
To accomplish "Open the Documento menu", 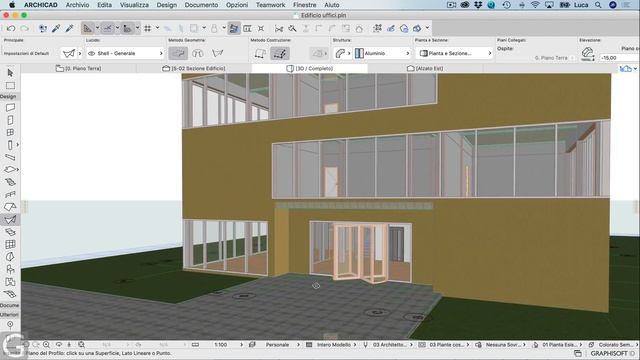I will point(201,5).
